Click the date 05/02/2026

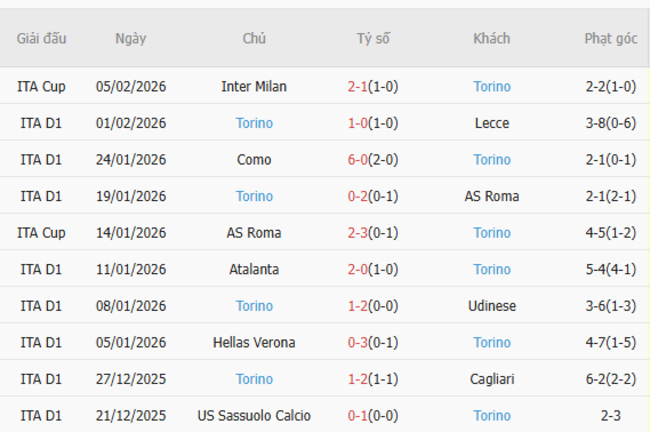[131, 87]
